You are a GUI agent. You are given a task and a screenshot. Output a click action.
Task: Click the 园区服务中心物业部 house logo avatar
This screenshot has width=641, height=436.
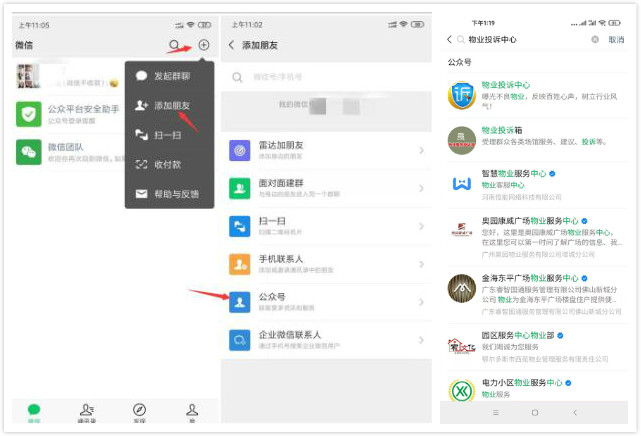(462, 347)
